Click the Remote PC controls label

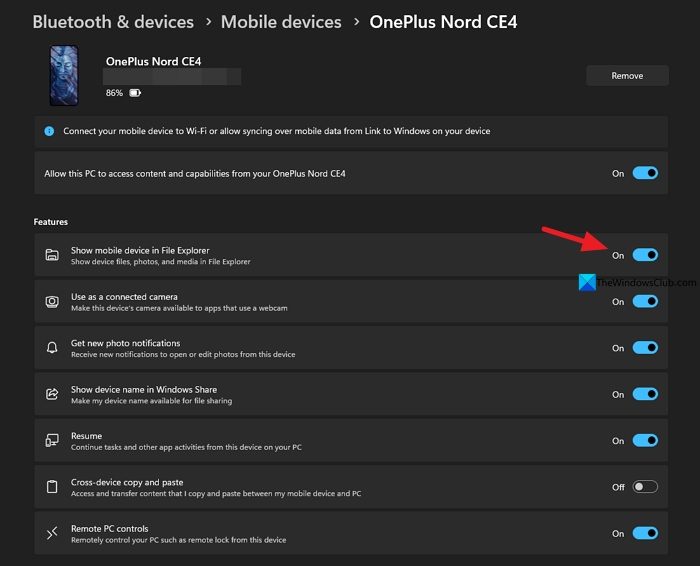[x=110, y=529]
